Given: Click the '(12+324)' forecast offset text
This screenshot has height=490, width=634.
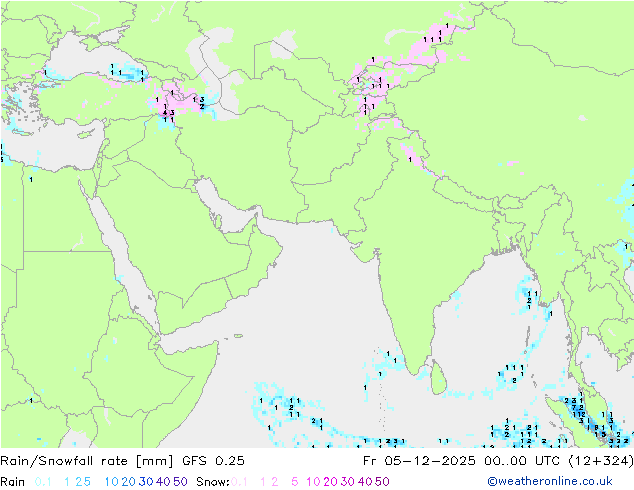Looking at the screenshot, I should coord(600,460).
